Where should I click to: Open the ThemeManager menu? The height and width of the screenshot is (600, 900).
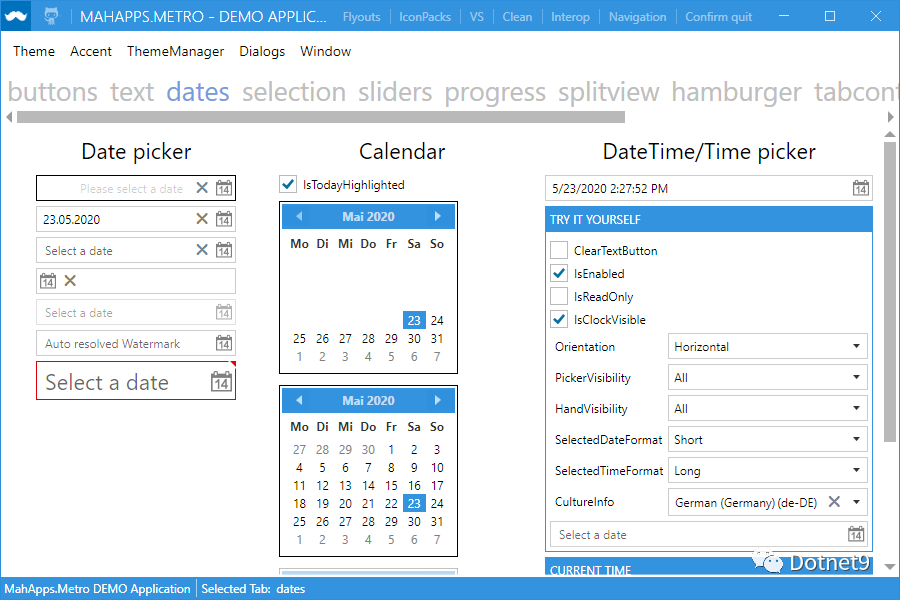pyautogui.click(x=175, y=51)
